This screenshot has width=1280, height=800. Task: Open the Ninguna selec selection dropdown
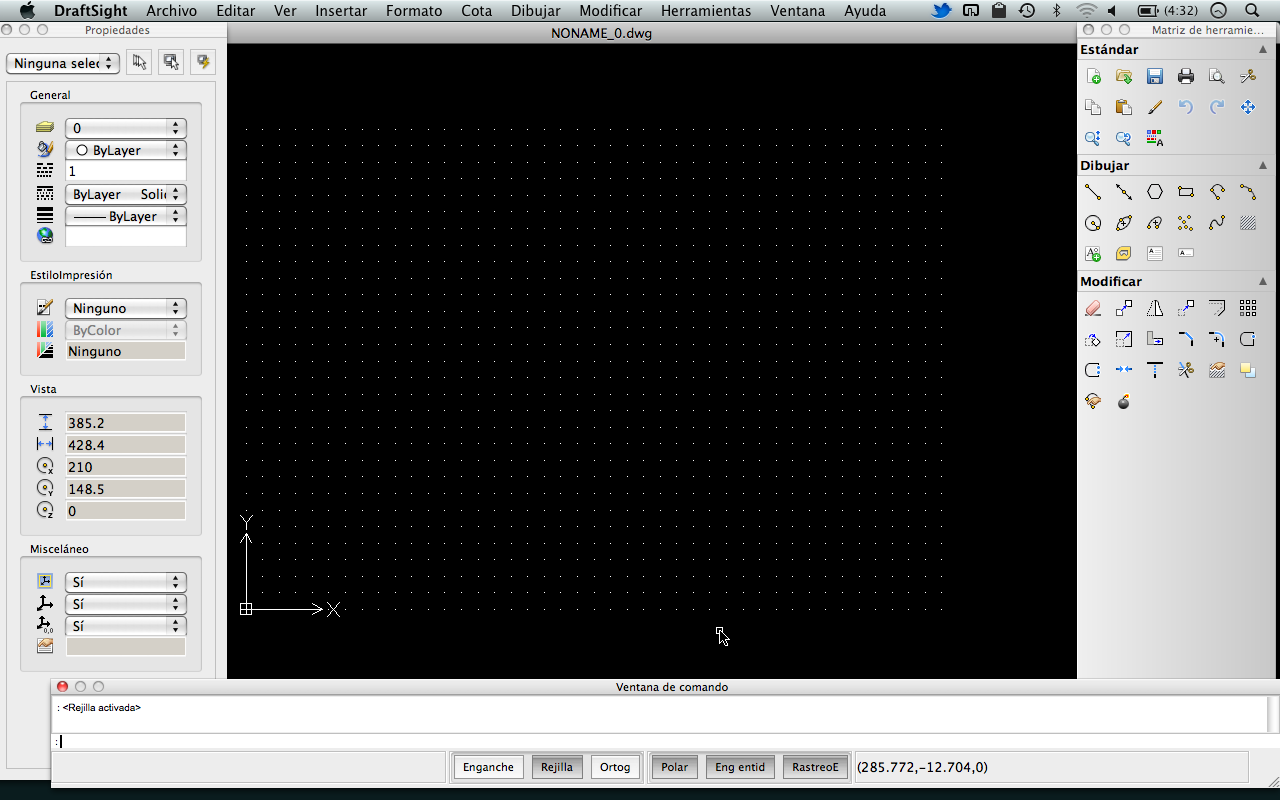[x=63, y=63]
